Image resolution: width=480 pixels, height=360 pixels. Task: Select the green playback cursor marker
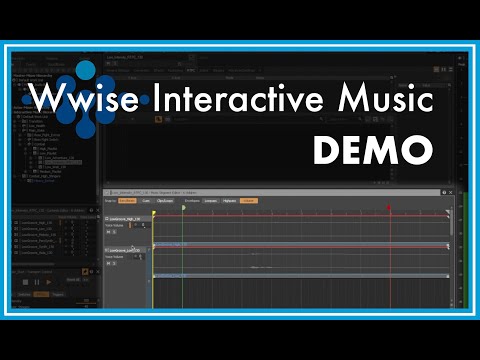pyautogui.click(x=183, y=208)
